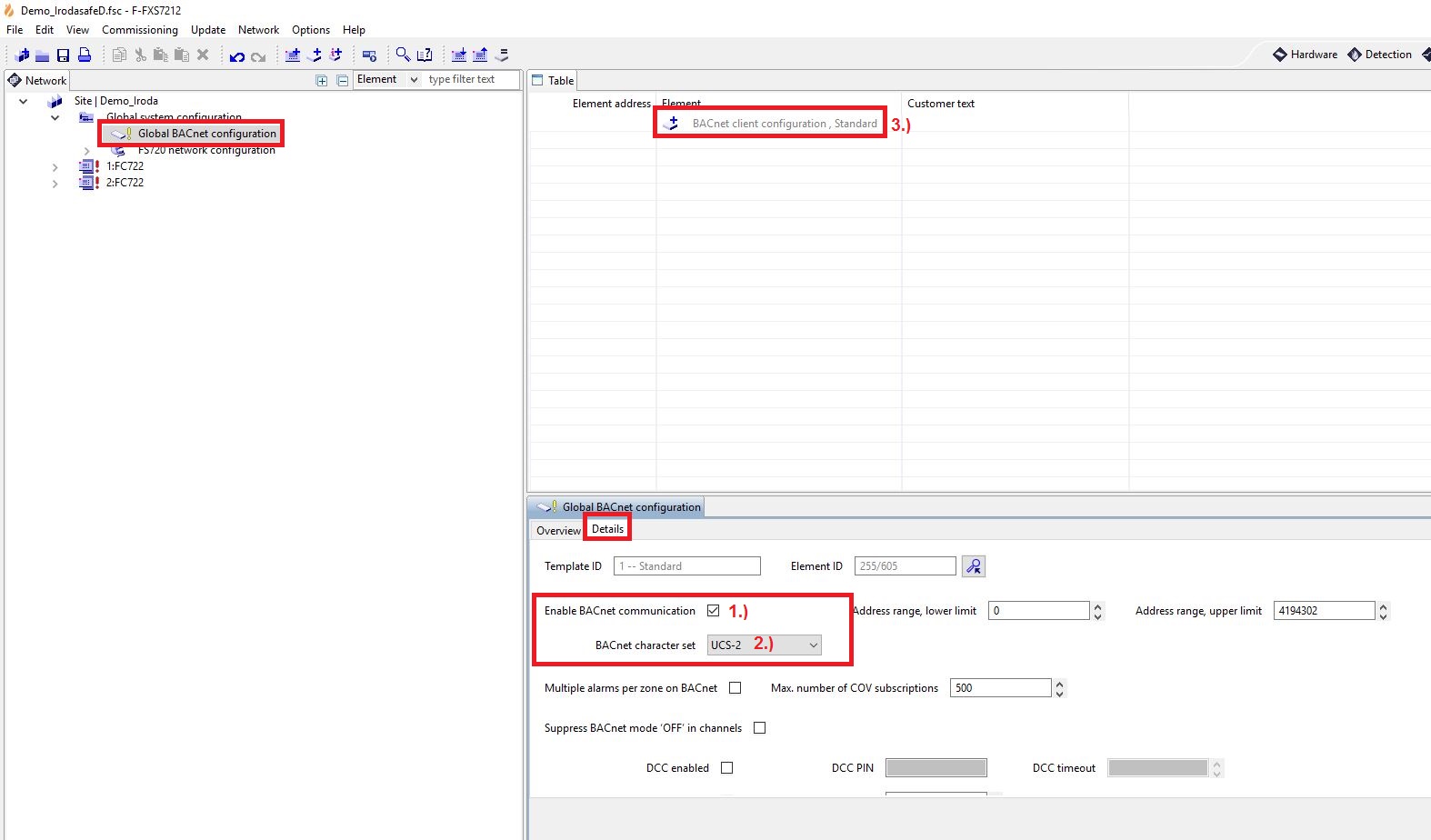The image size is (1431, 840).
Task: Open the Hardware task card
Action: [1306, 55]
